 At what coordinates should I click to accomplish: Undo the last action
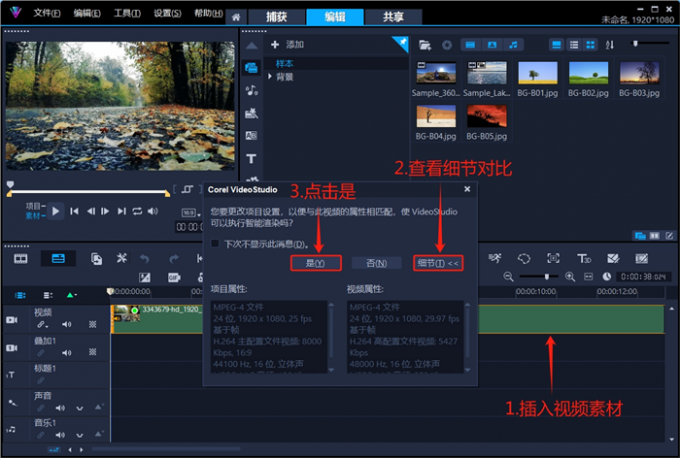(144, 259)
